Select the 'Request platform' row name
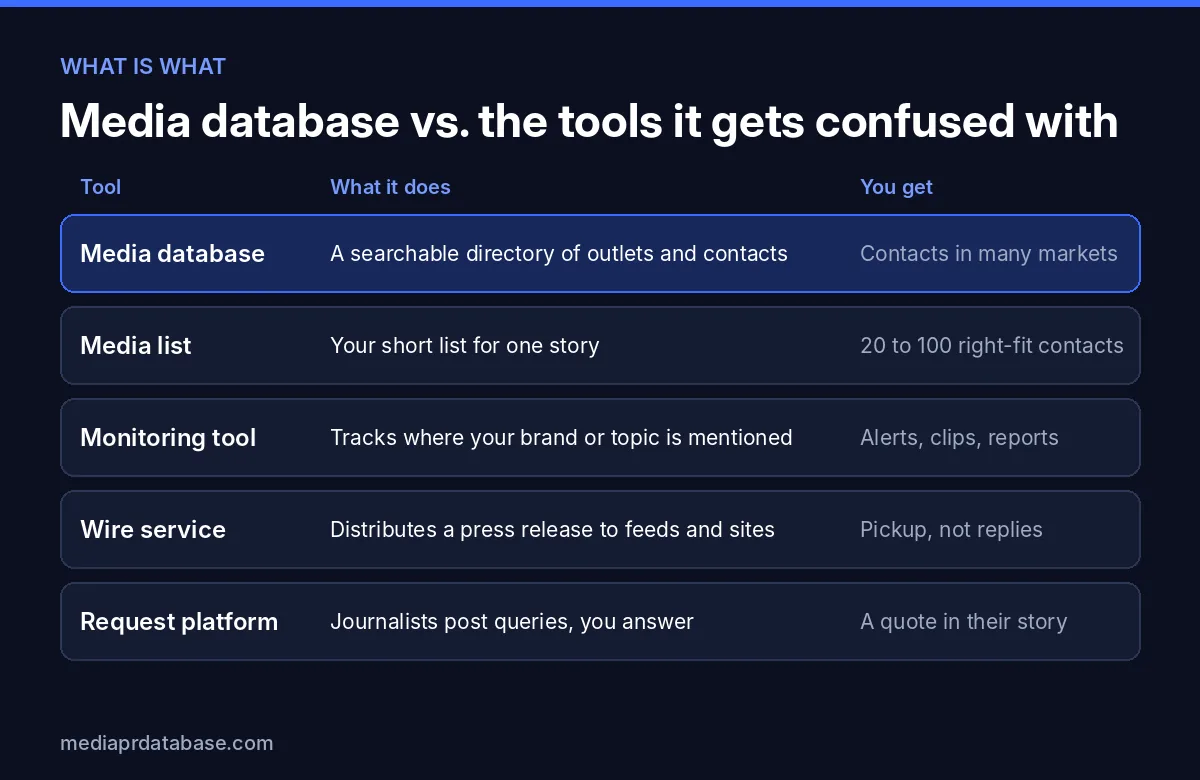The image size is (1200, 780). point(179,622)
